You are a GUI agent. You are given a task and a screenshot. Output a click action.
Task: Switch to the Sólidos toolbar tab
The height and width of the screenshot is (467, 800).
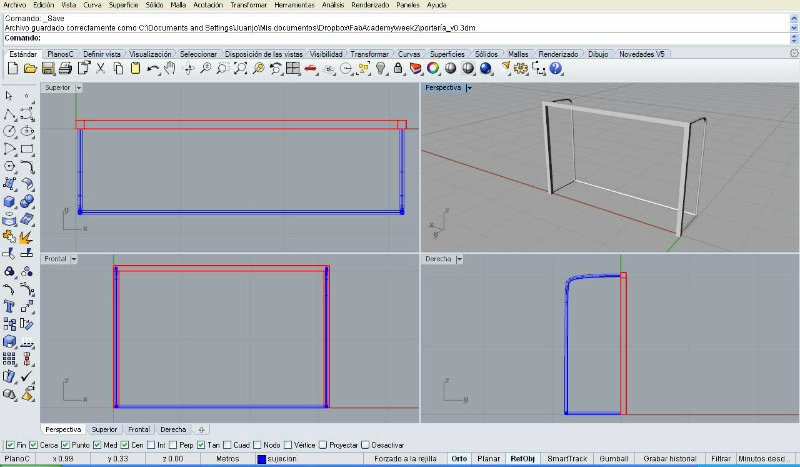tap(486, 54)
